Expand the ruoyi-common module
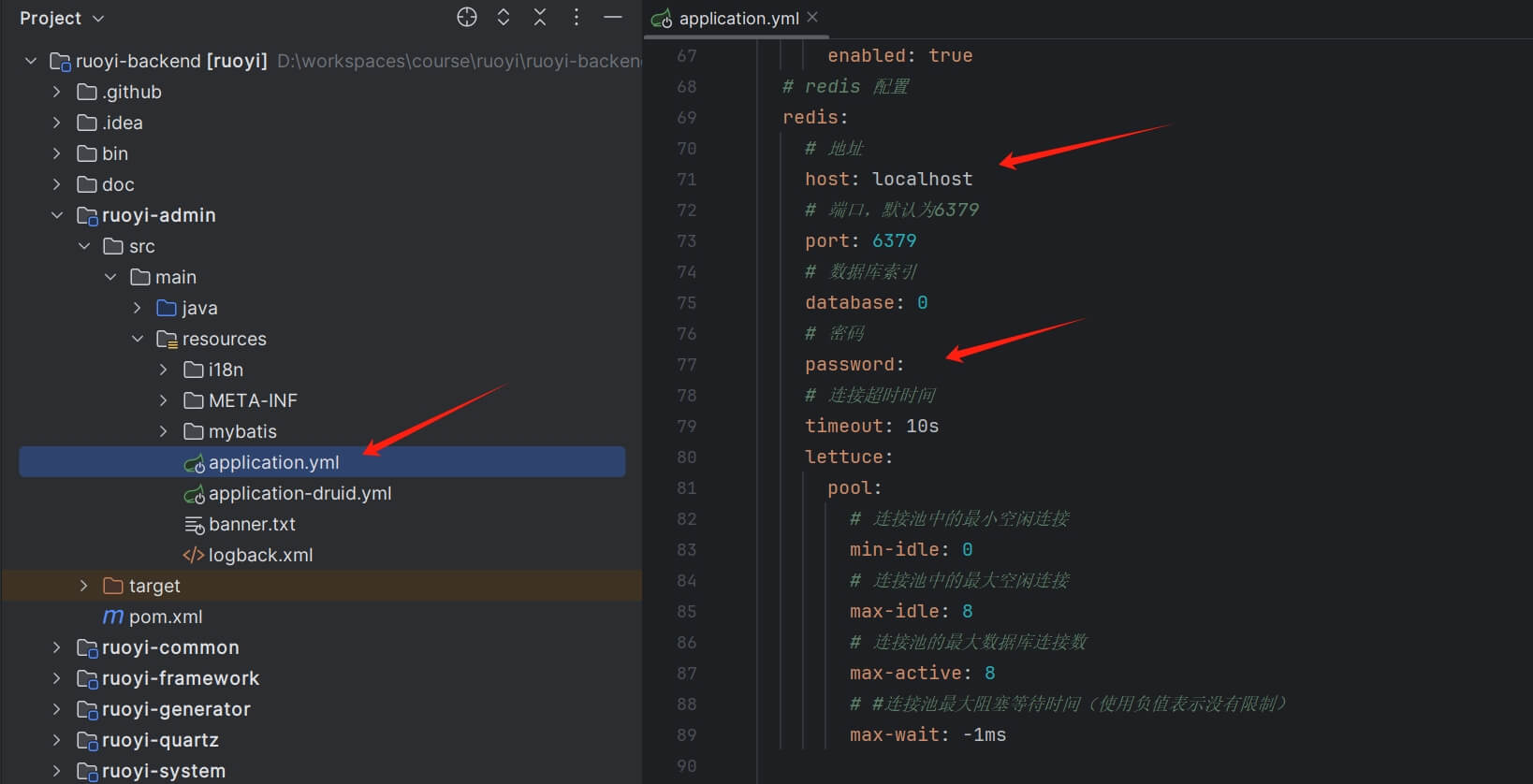This screenshot has width=1533, height=784. (57, 647)
